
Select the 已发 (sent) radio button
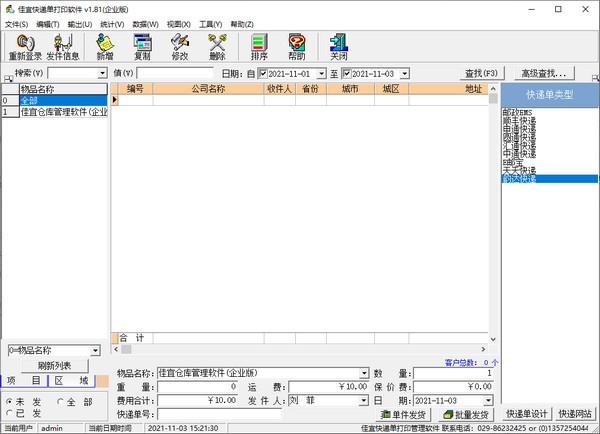[11, 412]
